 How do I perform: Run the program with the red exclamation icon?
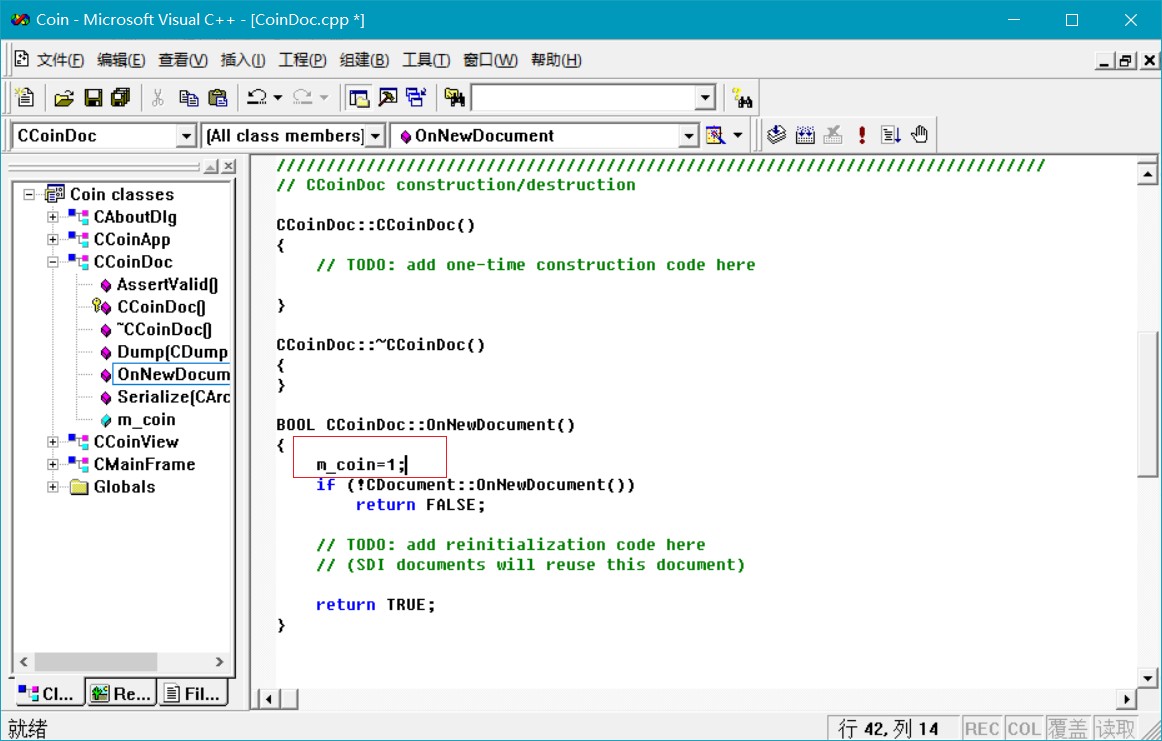click(862, 135)
